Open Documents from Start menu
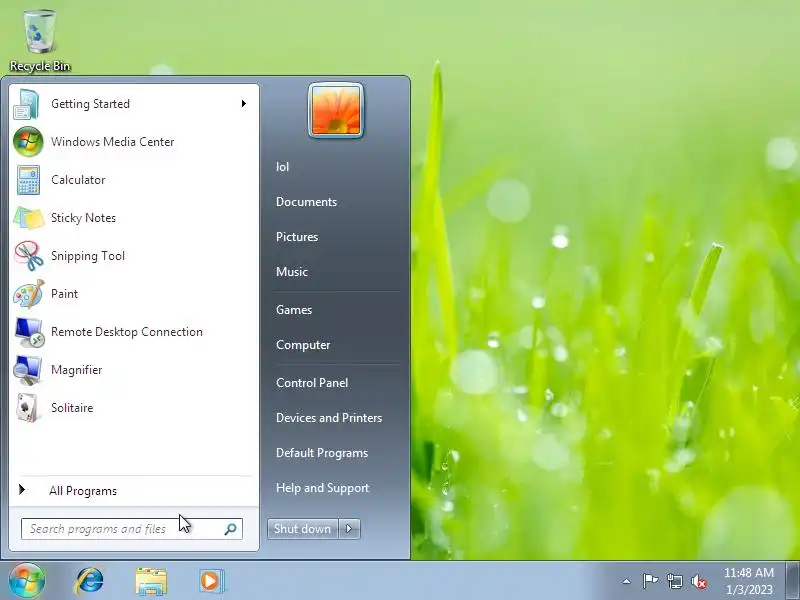The height and width of the screenshot is (600, 800). tap(306, 202)
